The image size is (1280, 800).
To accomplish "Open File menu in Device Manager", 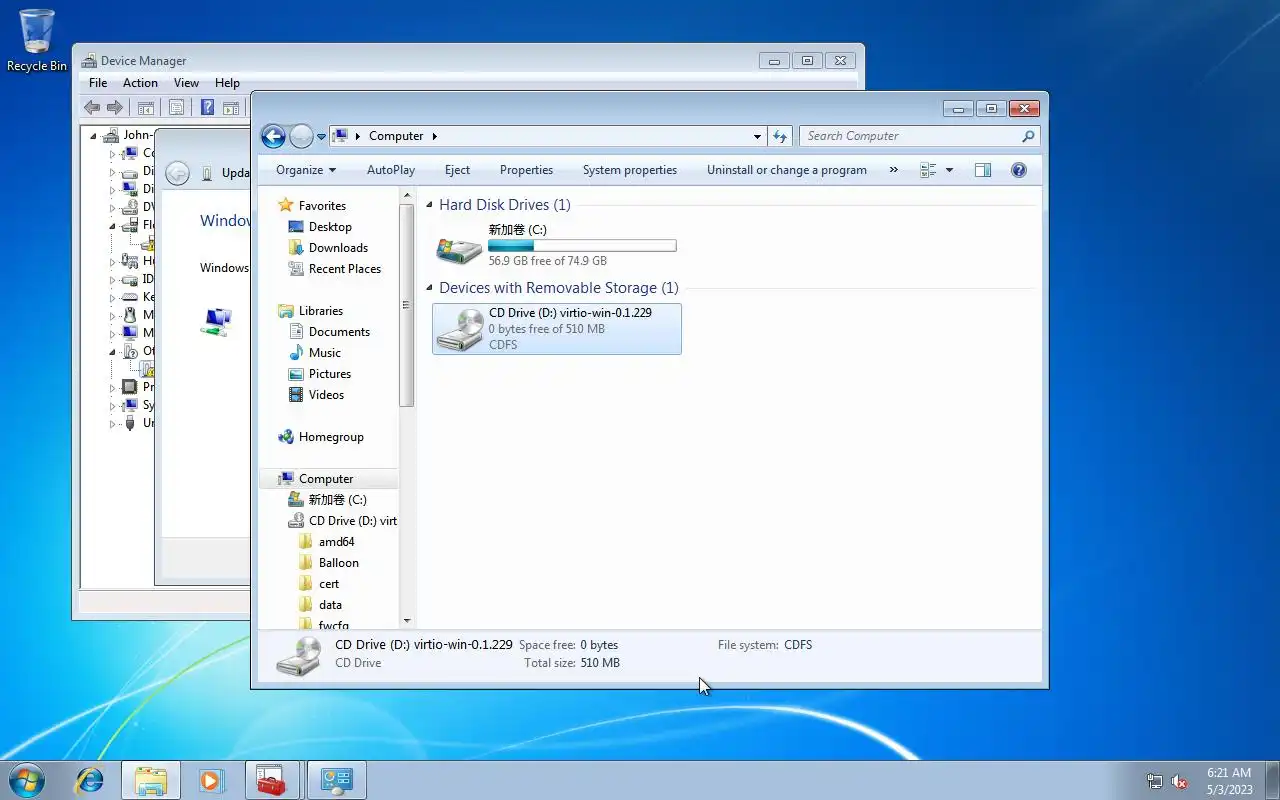I will coord(98,83).
